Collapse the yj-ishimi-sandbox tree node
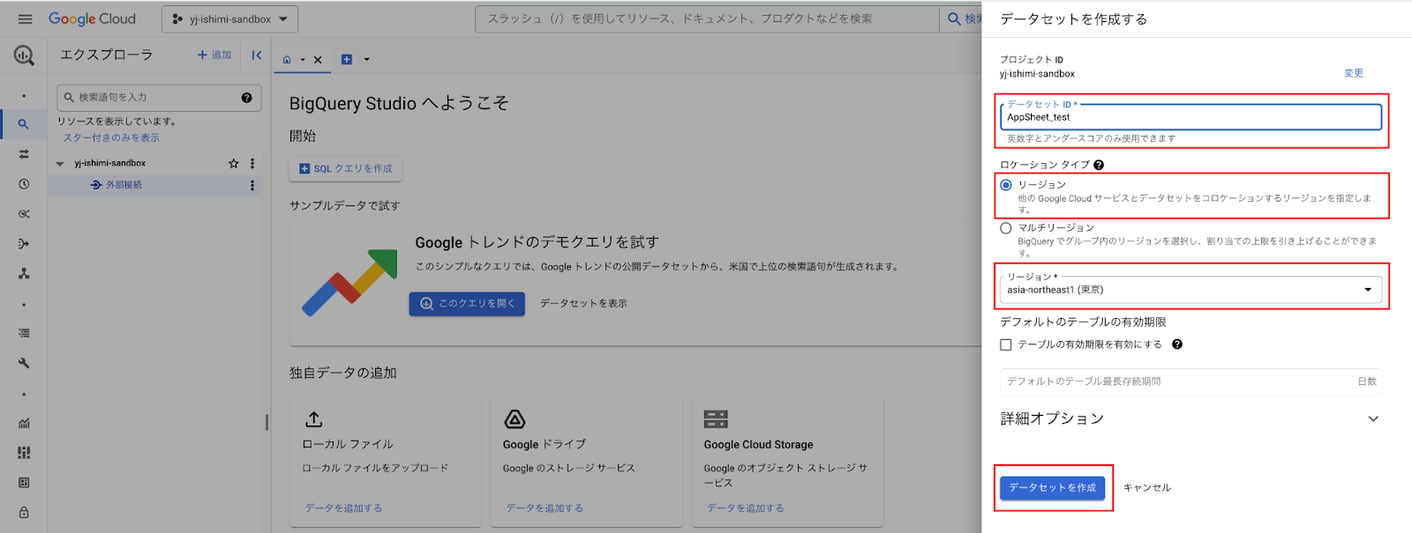1412x533 pixels. pos(61,164)
